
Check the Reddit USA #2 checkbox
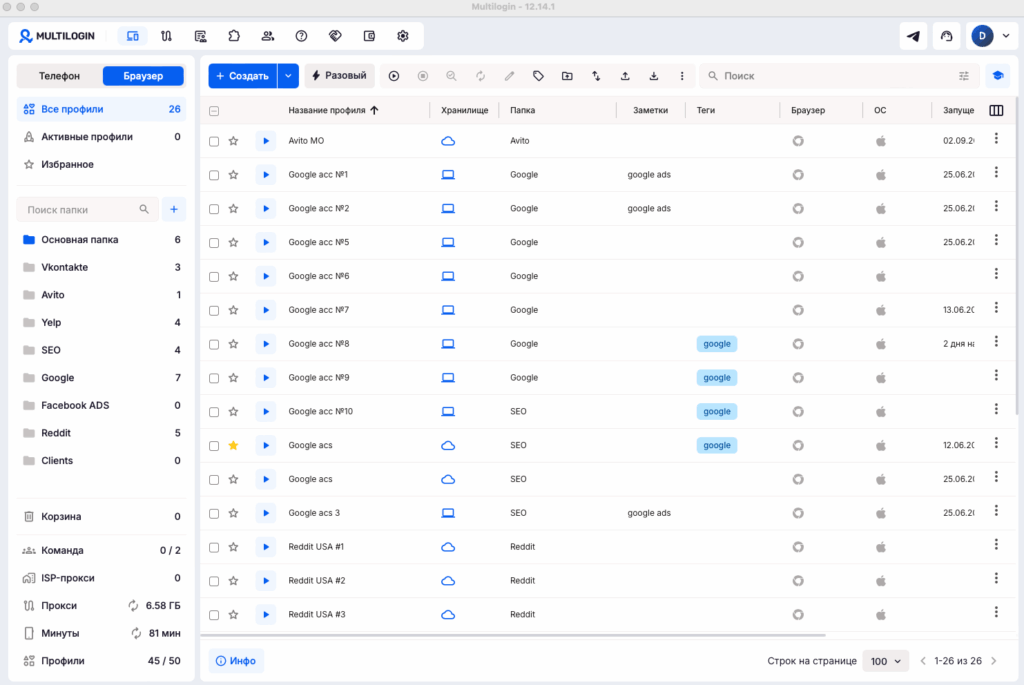coord(214,581)
